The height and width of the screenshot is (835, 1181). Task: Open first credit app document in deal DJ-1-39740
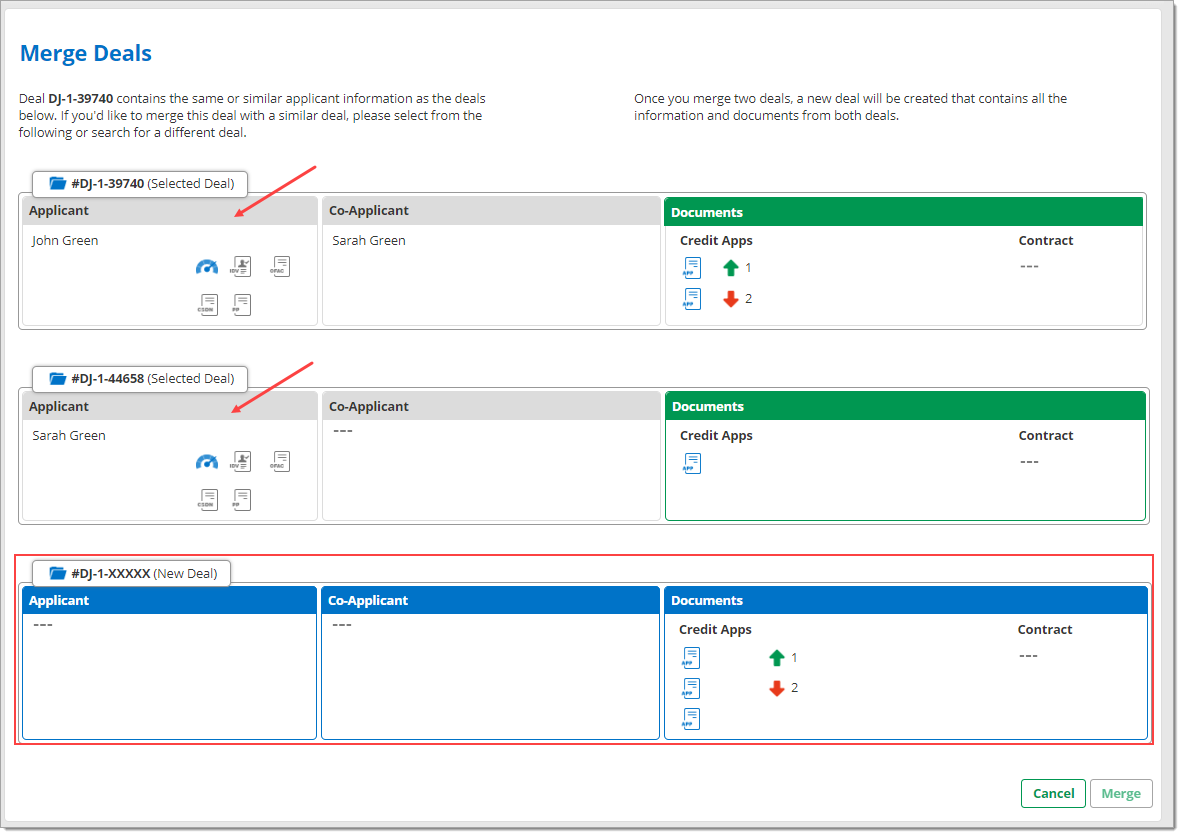[691, 267]
